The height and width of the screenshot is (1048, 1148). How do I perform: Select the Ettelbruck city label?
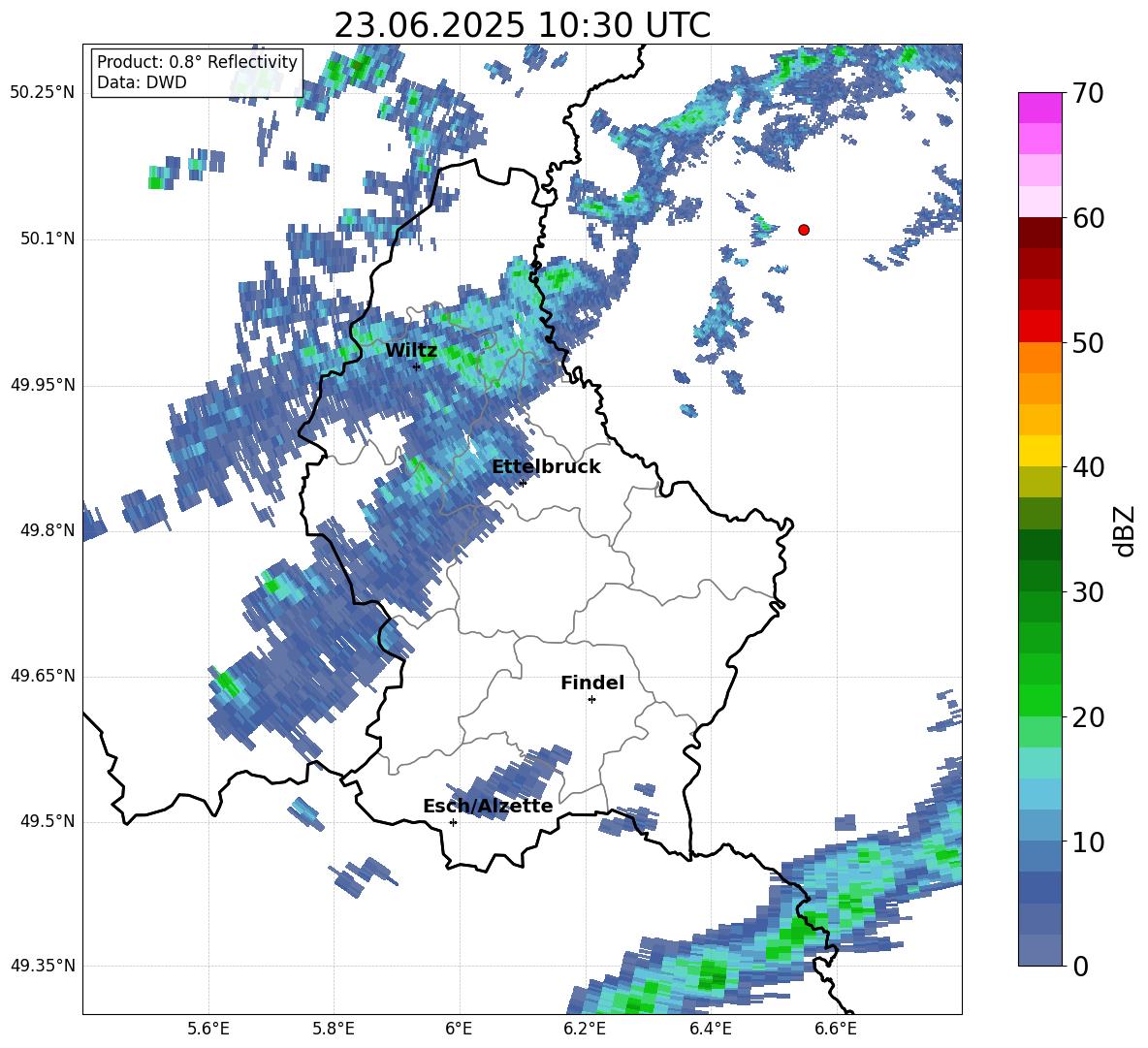click(x=546, y=467)
